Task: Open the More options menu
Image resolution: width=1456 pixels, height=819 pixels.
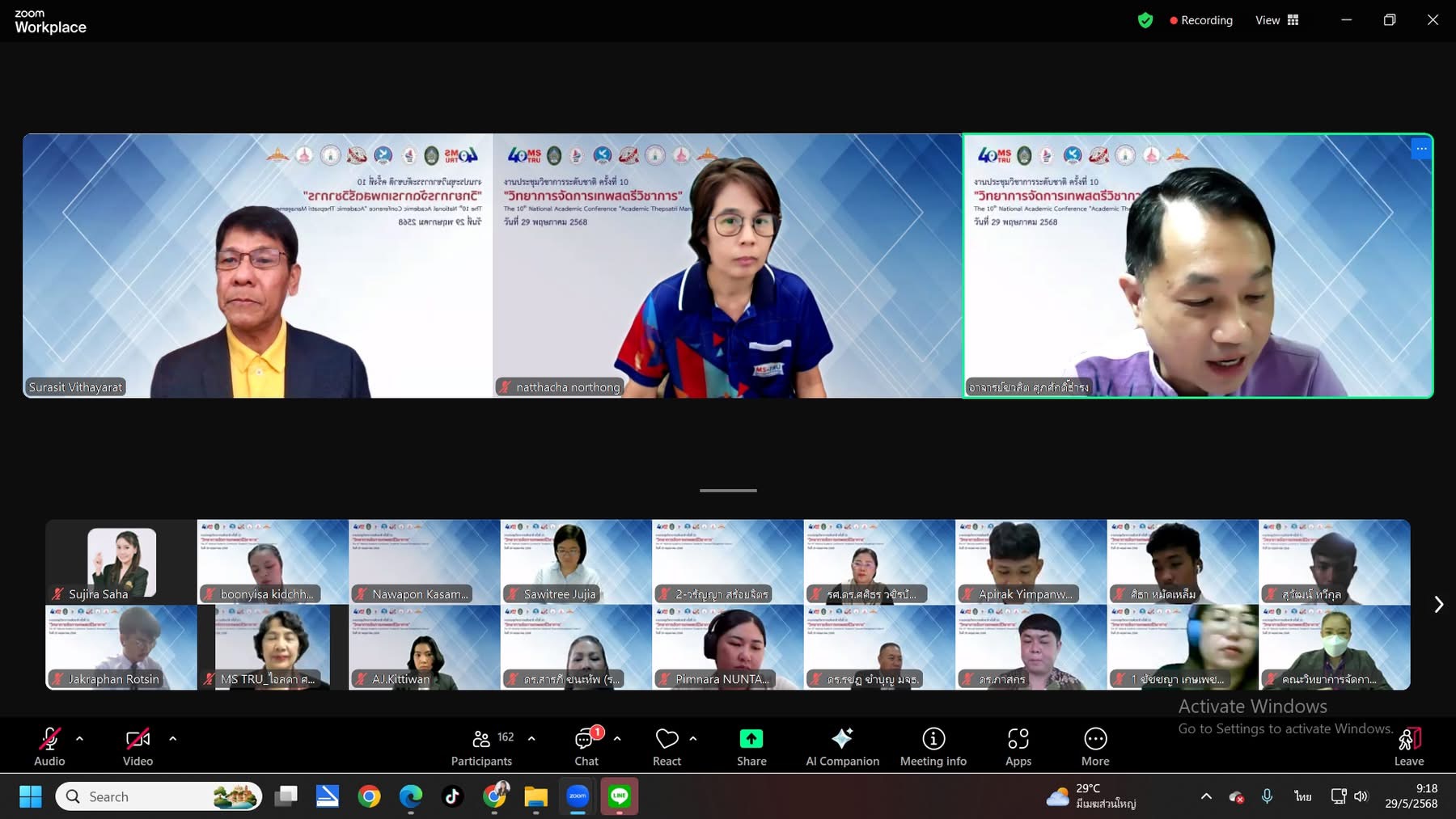Action: (x=1094, y=746)
